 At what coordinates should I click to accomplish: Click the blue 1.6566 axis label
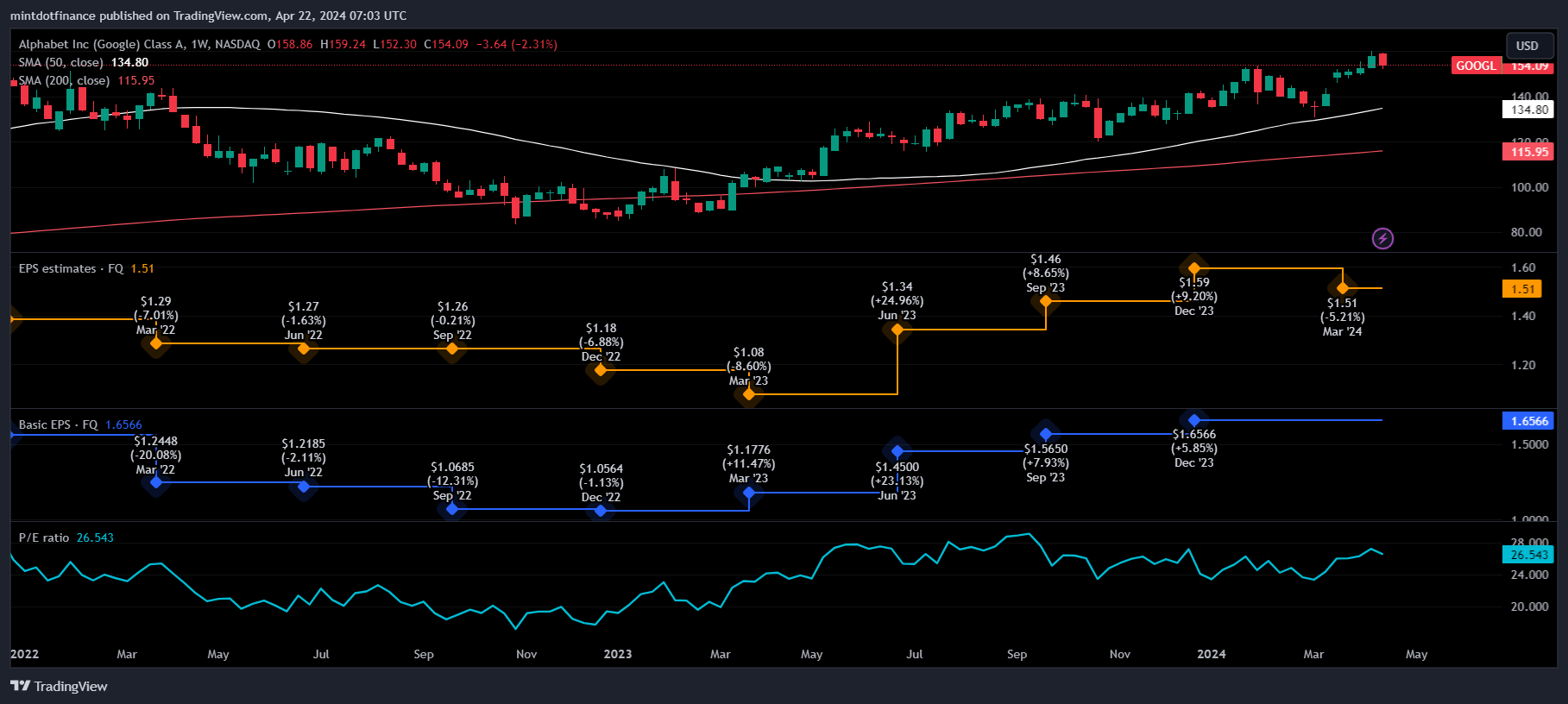pyautogui.click(x=1529, y=421)
